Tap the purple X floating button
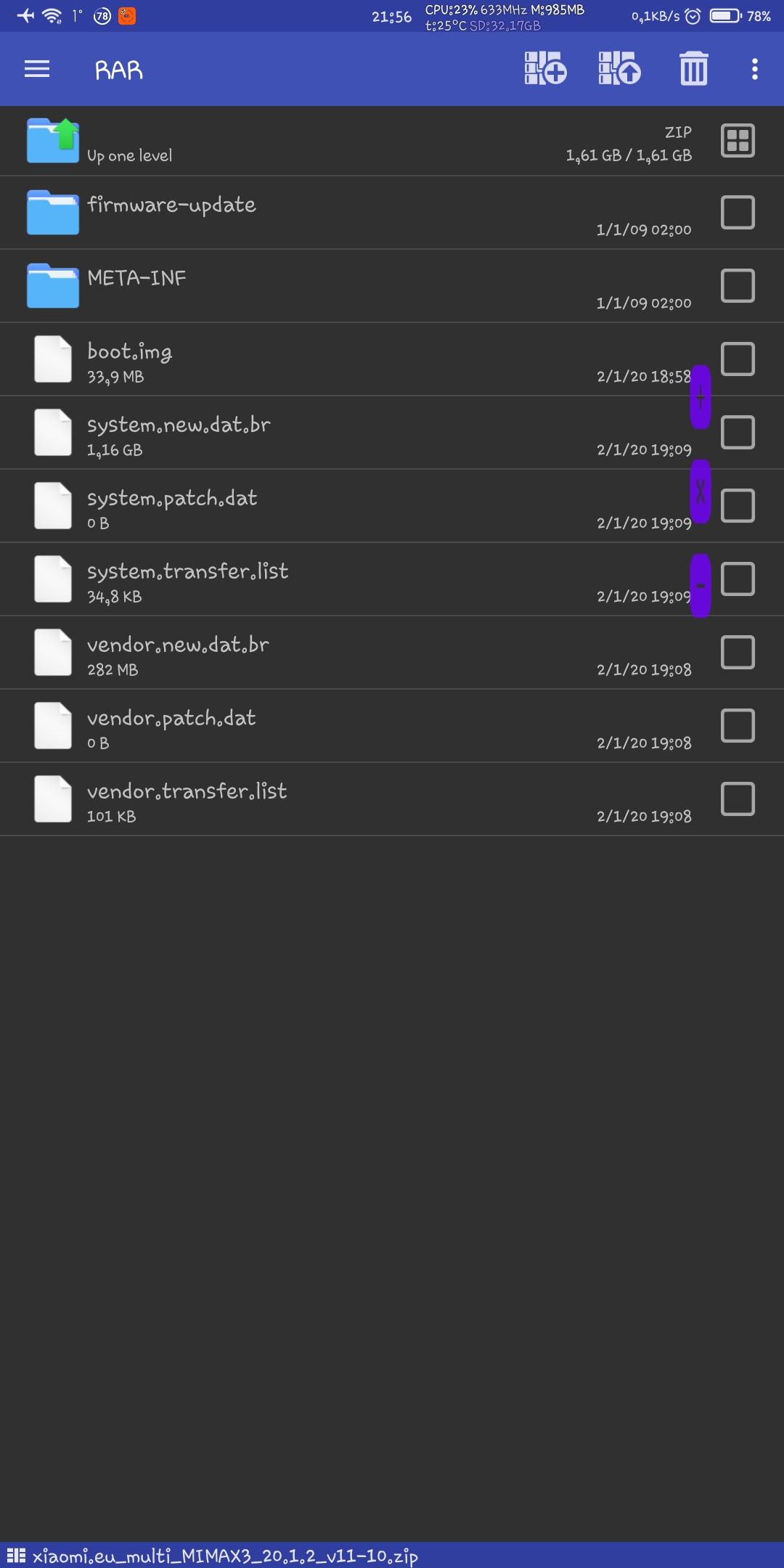This screenshot has height=1568, width=784. pos(701,491)
